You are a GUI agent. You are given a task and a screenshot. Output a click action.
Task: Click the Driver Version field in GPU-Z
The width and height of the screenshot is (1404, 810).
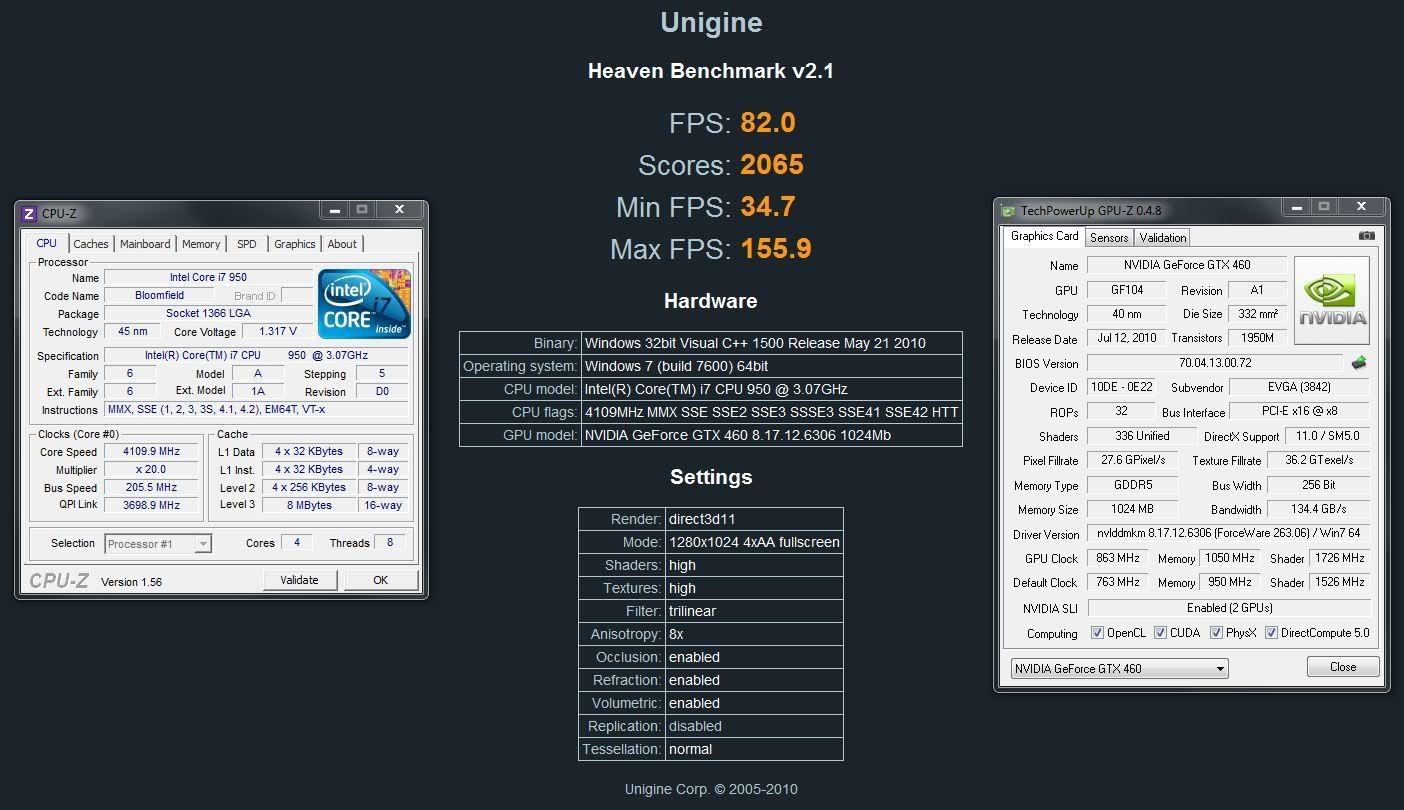(1229, 534)
